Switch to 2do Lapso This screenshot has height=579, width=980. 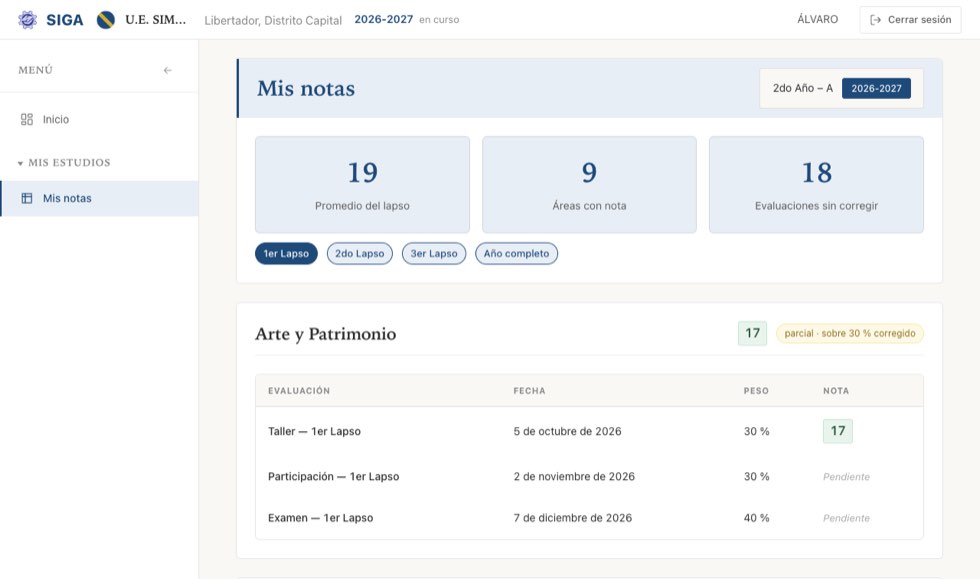tap(359, 253)
